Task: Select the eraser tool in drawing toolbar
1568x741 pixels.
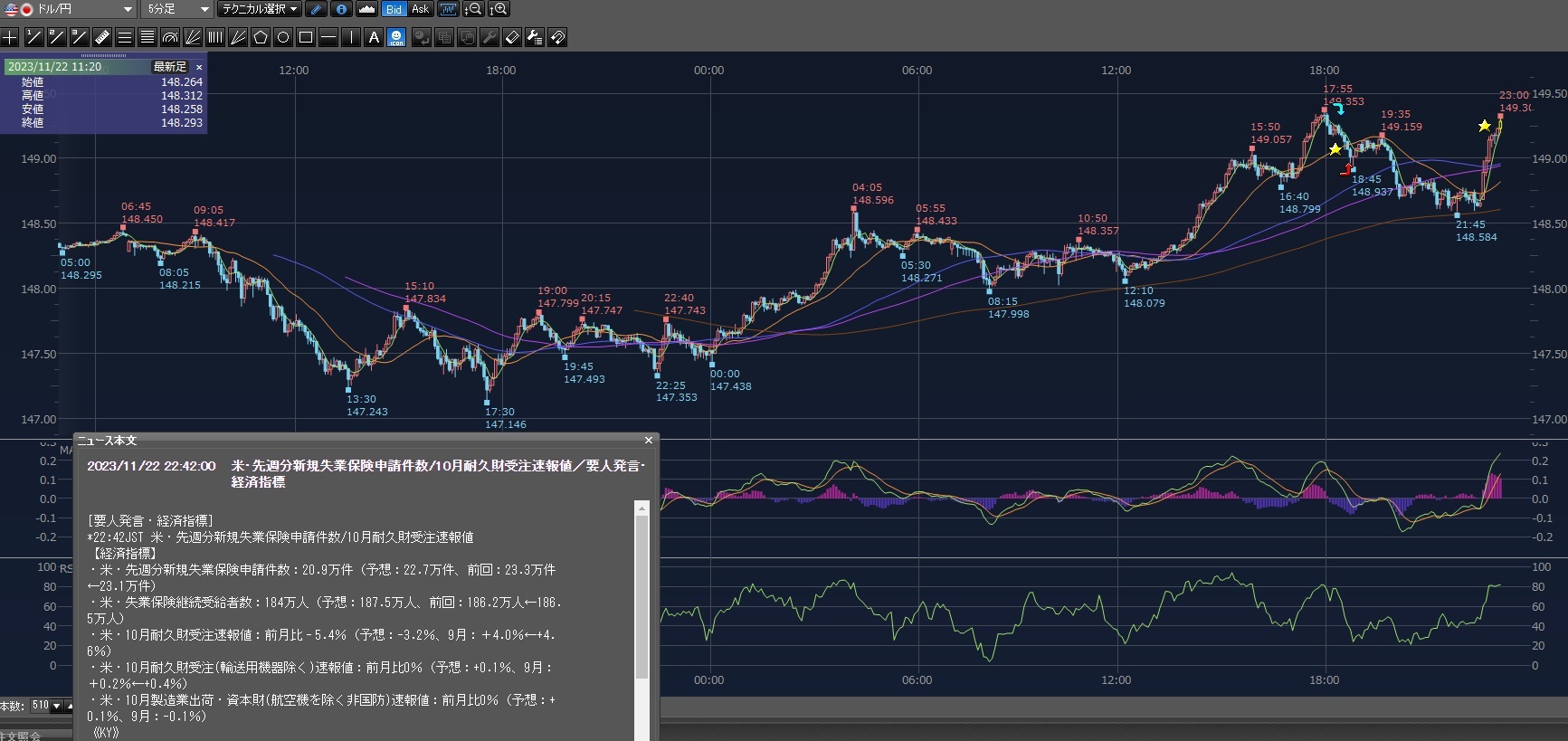Action: (x=511, y=37)
